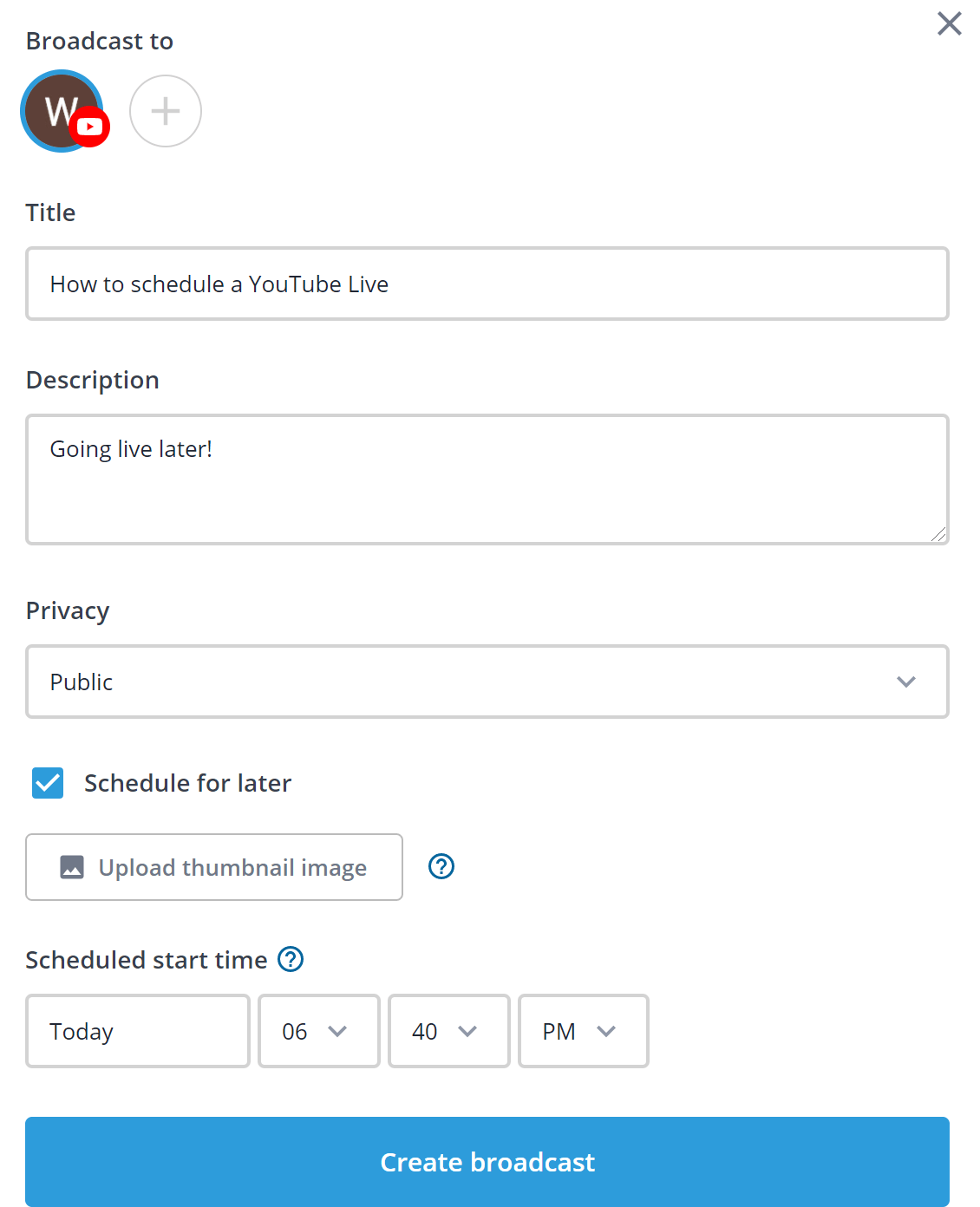Expand the hour dropdown showing 06

[319, 1031]
